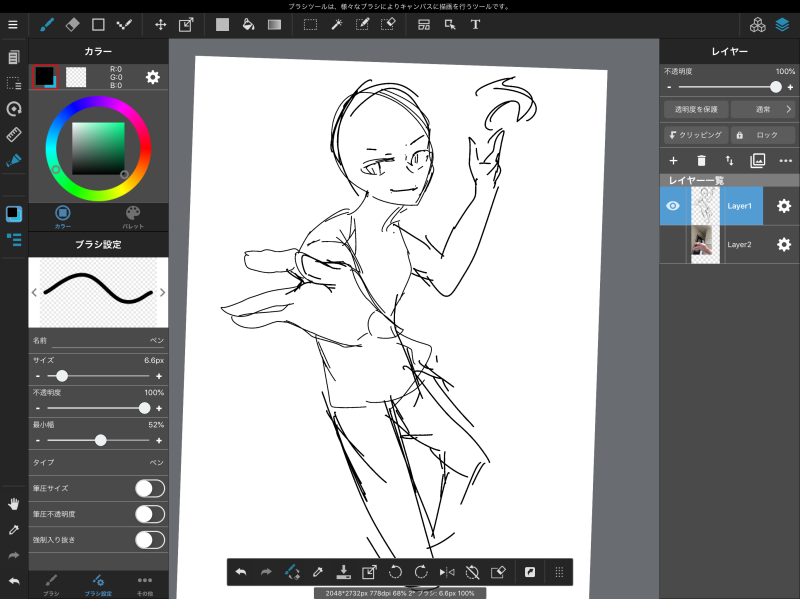Toggle the 筆圧サイズ switch
The width and height of the screenshot is (800, 599).
(149, 488)
